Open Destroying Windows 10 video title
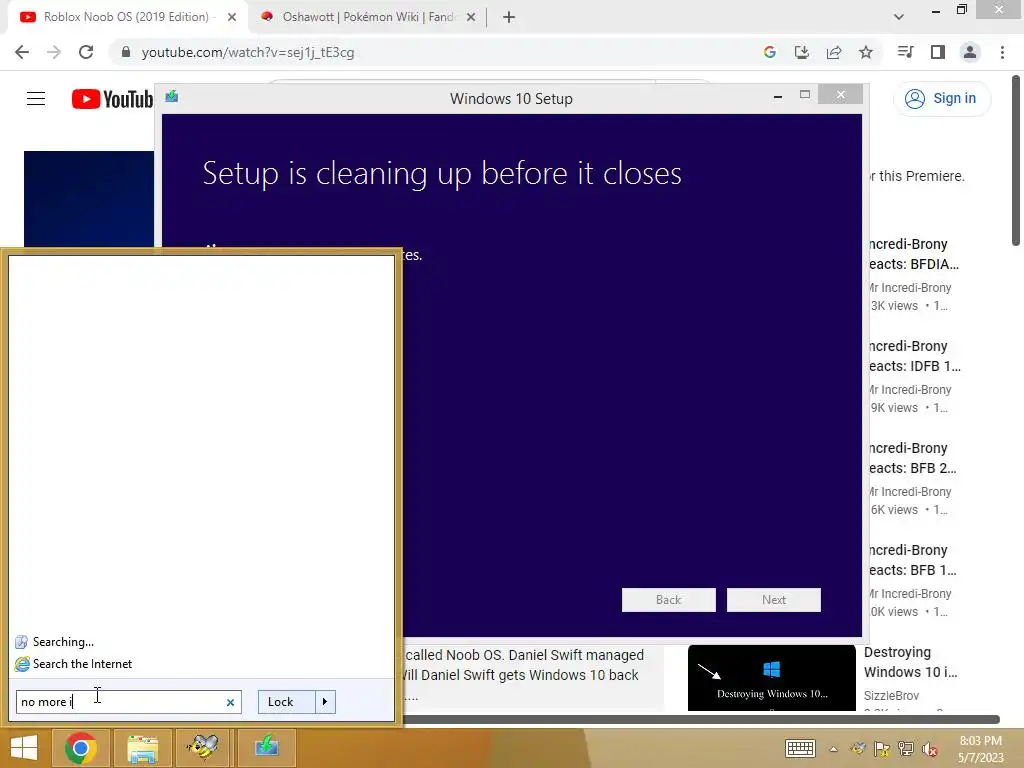Viewport: 1024px width, 768px height. 910,662
